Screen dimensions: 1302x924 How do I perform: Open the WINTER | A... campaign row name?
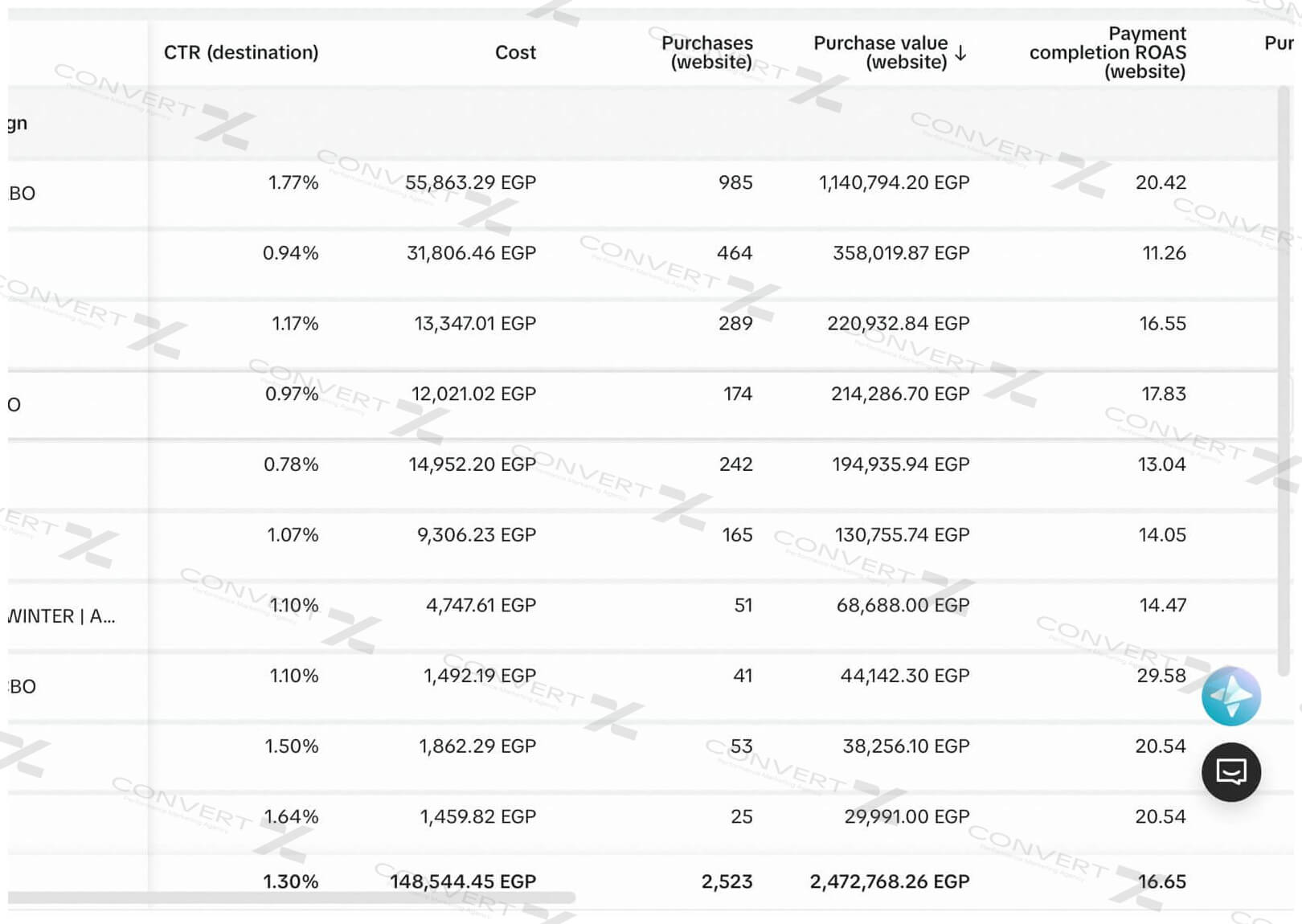62,616
